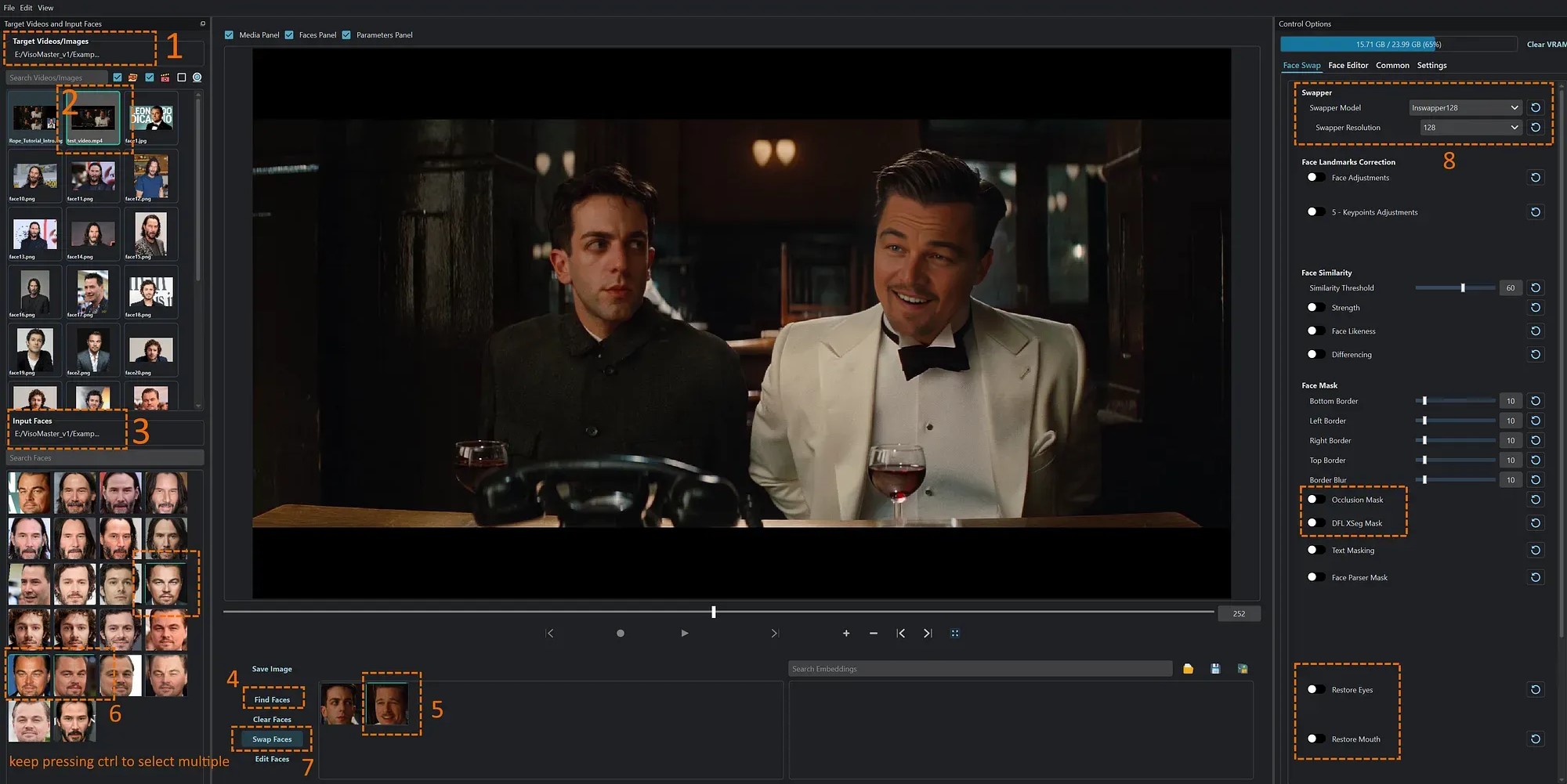This screenshot has height=784, width=1567.
Task: Click the Swap Faces button
Action: 272,739
